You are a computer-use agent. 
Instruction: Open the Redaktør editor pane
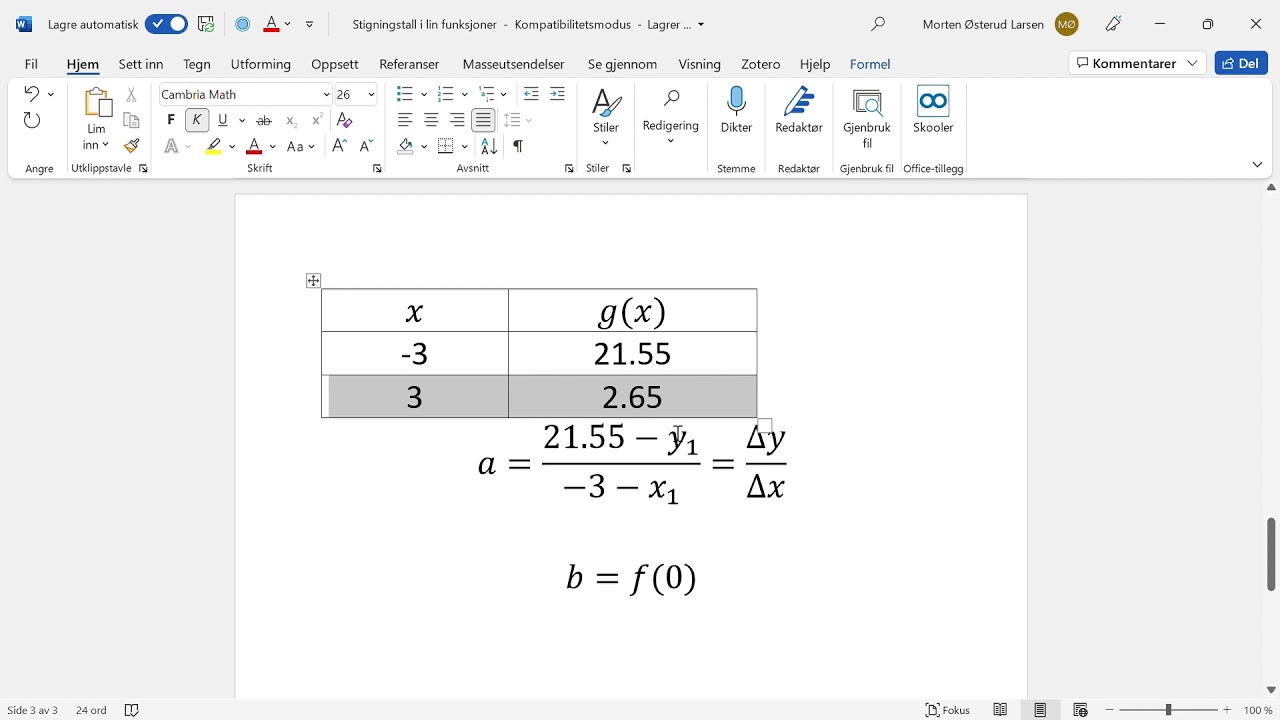(799, 110)
